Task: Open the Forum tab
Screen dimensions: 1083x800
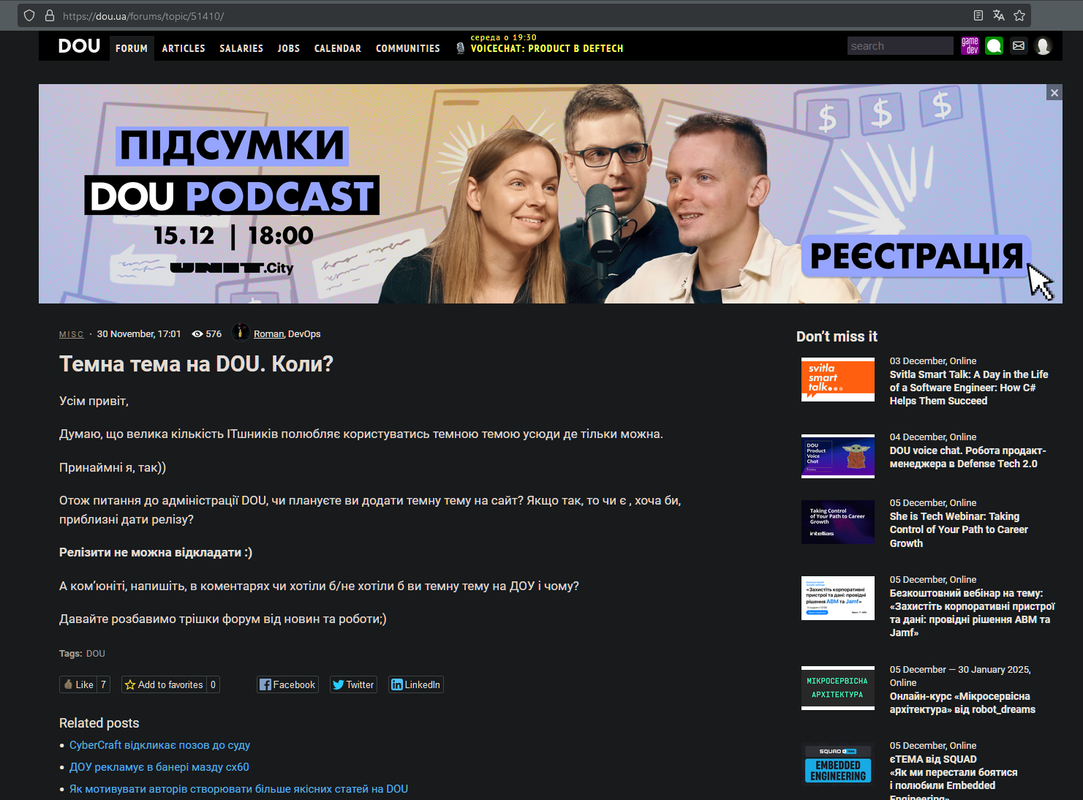Action: tap(131, 48)
